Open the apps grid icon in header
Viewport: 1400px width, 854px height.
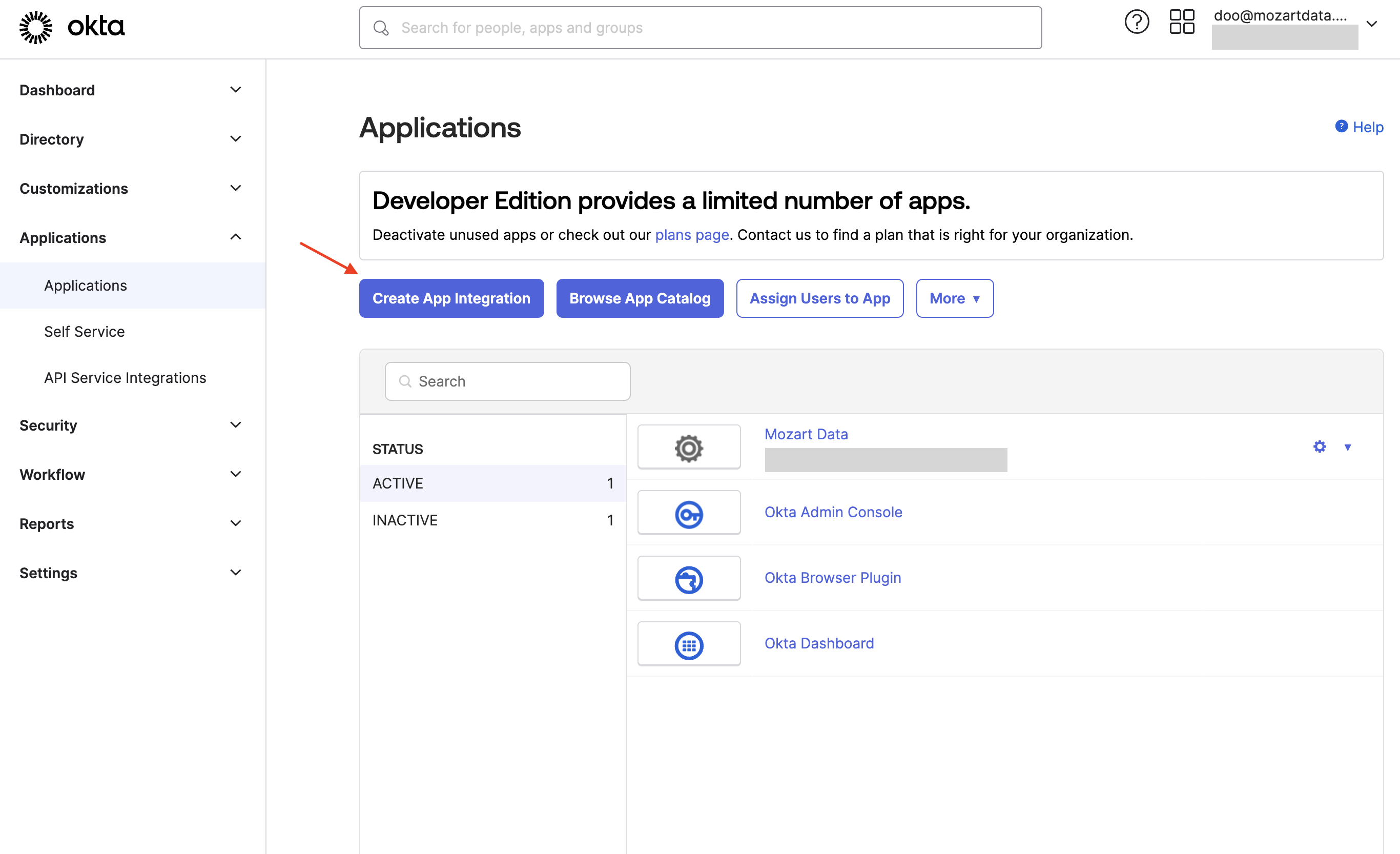(x=1182, y=22)
